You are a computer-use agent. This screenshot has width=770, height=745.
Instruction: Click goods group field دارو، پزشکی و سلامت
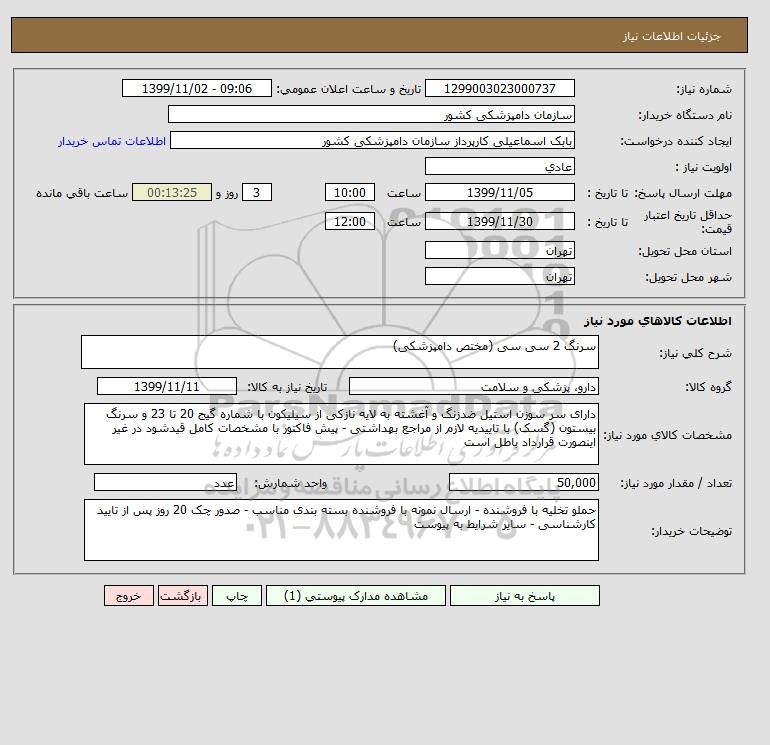[x=473, y=386]
